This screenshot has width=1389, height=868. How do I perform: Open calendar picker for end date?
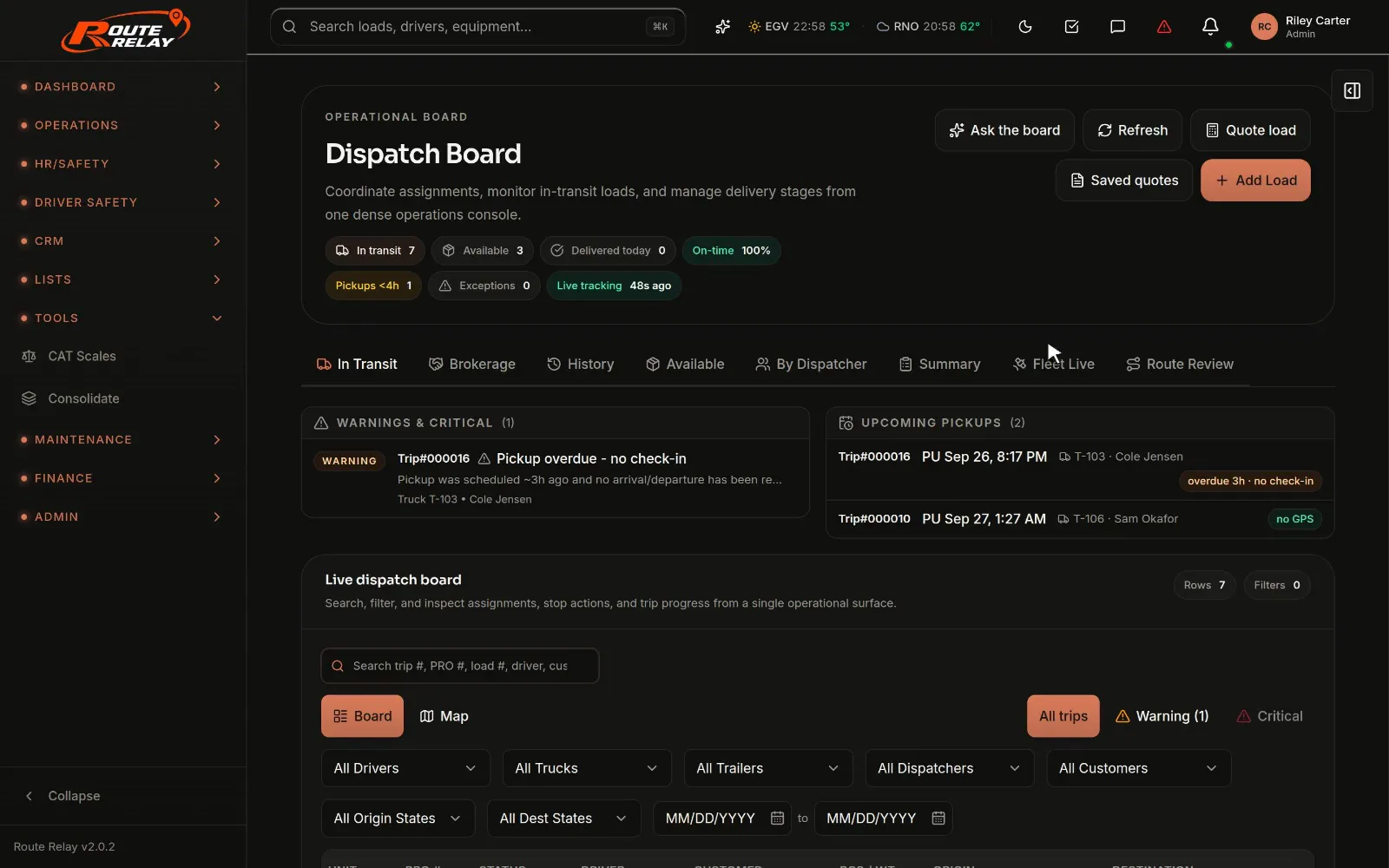click(x=938, y=819)
